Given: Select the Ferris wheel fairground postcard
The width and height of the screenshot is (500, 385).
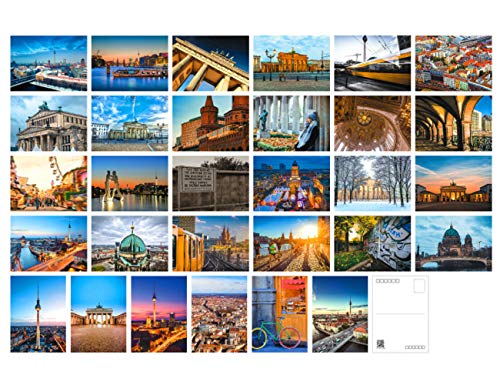Looking at the screenshot, I should tap(49, 183).
